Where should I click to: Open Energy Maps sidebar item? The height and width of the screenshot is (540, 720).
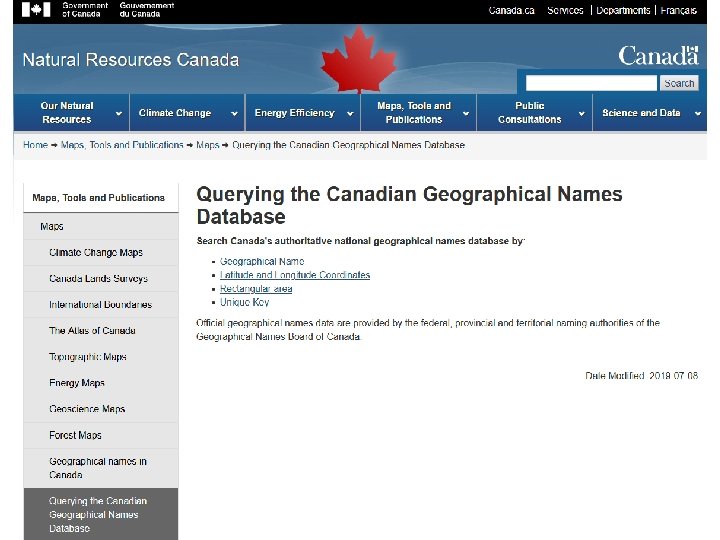(101, 383)
